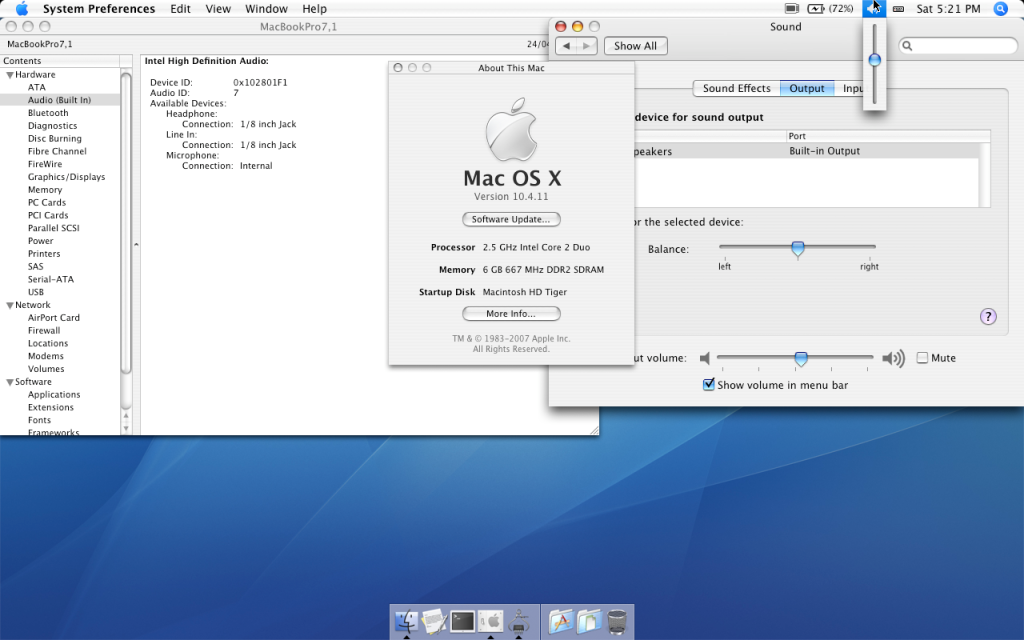Screen dimensions: 1024x640
Task: Select Bluetooth in the Hardware list
Action: [x=48, y=113]
